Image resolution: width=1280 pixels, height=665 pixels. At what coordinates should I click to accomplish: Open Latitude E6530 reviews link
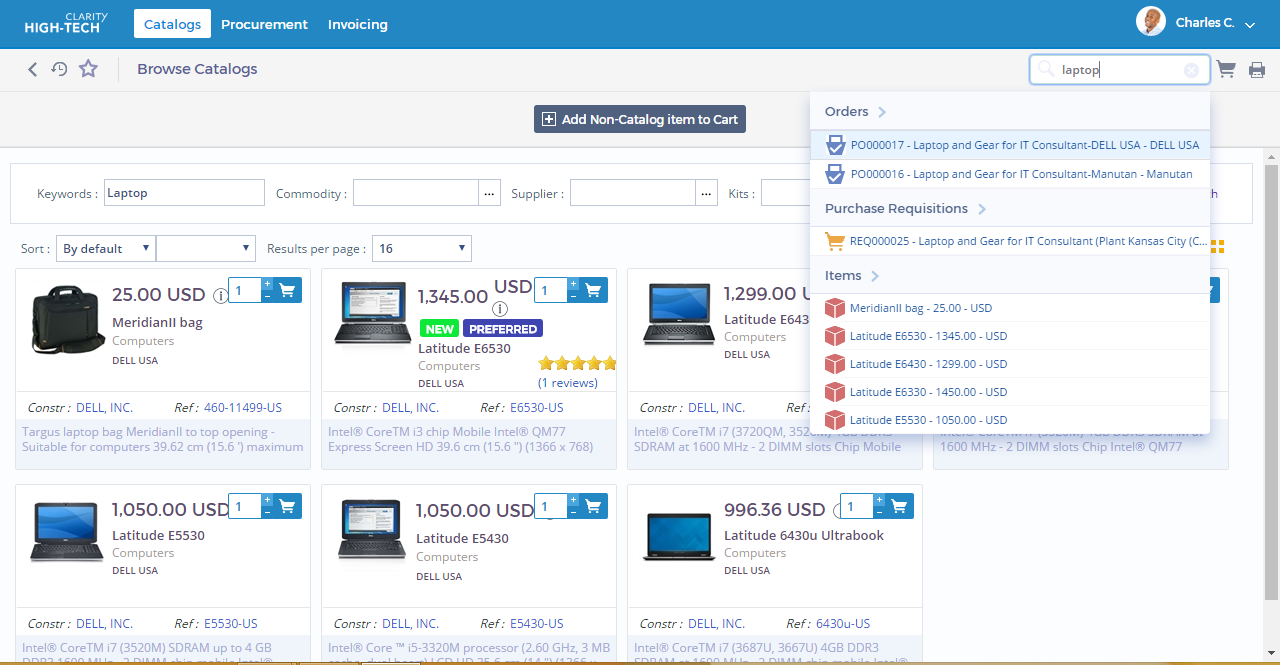click(x=568, y=383)
